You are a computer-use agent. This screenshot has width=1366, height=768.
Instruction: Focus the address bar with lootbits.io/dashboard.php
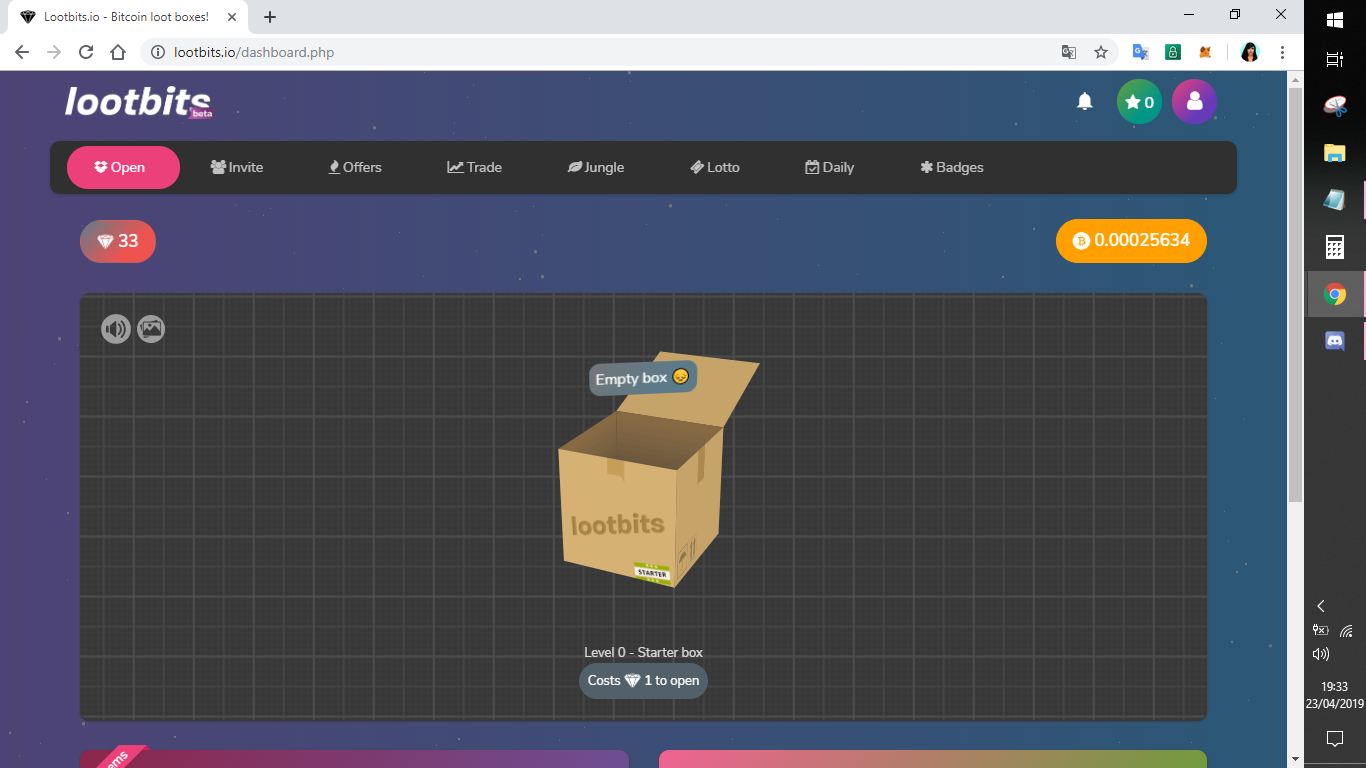click(x=600, y=52)
